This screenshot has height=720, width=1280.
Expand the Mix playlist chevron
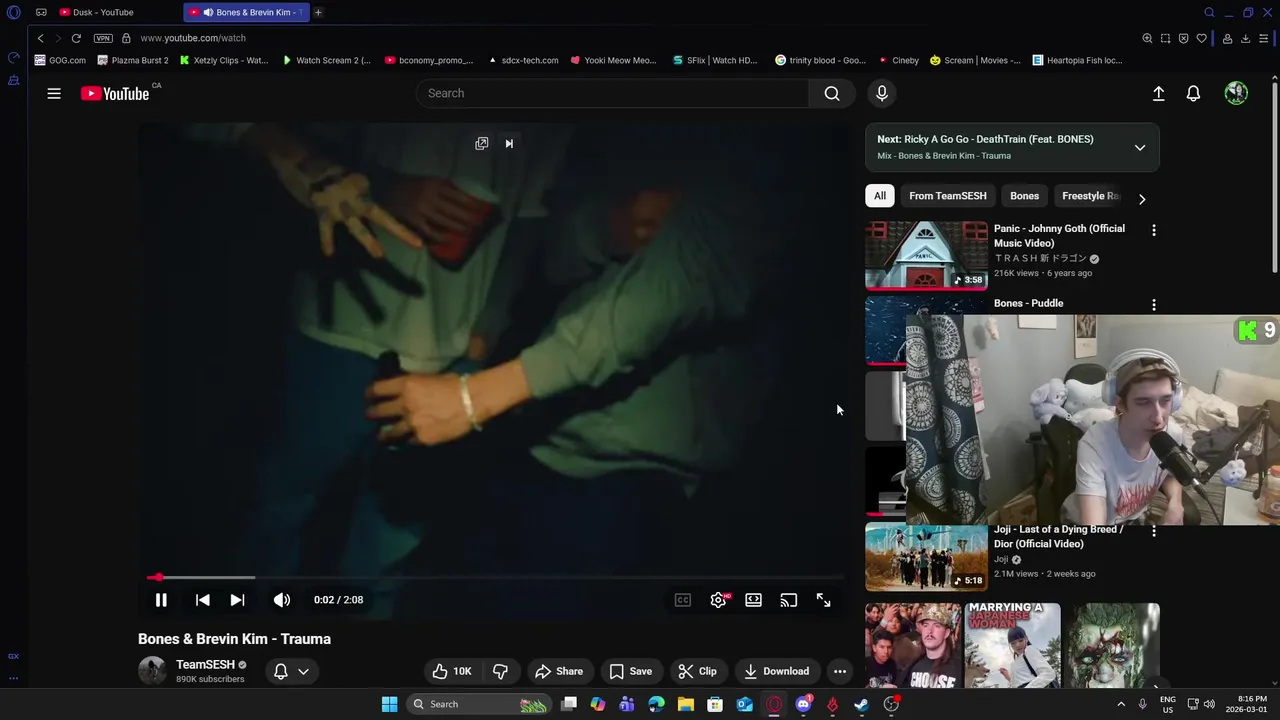pos(1139,147)
